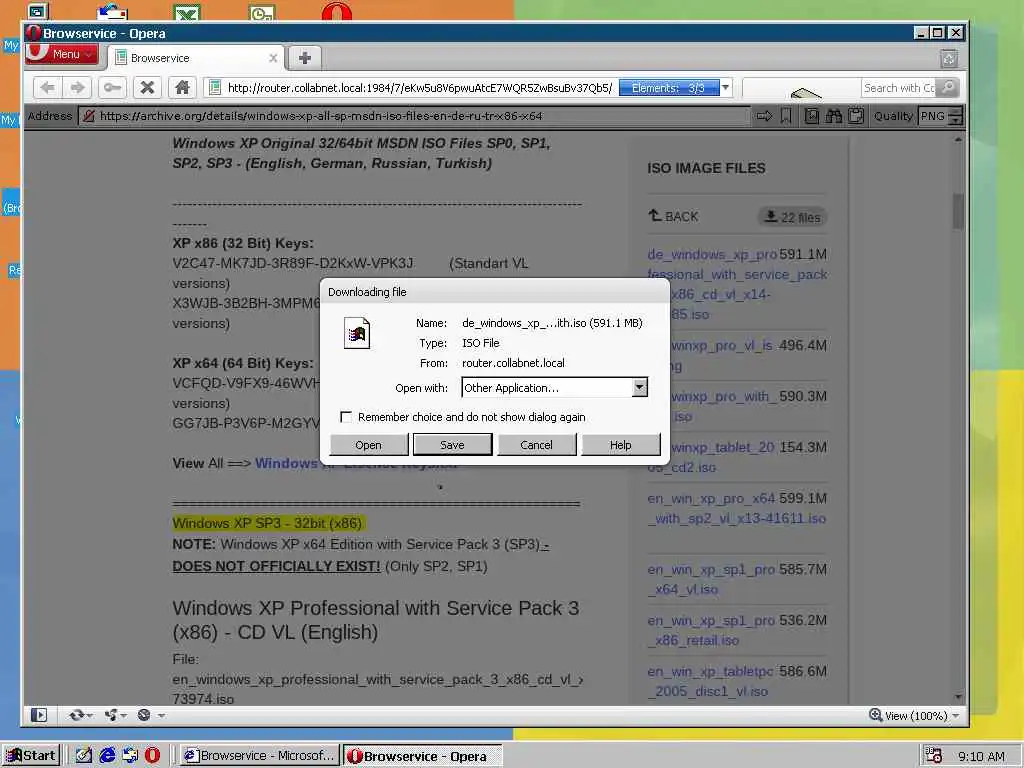Image resolution: width=1024 pixels, height=768 pixels.
Task: Launch Opera from quick launch
Action: click(x=152, y=756)
